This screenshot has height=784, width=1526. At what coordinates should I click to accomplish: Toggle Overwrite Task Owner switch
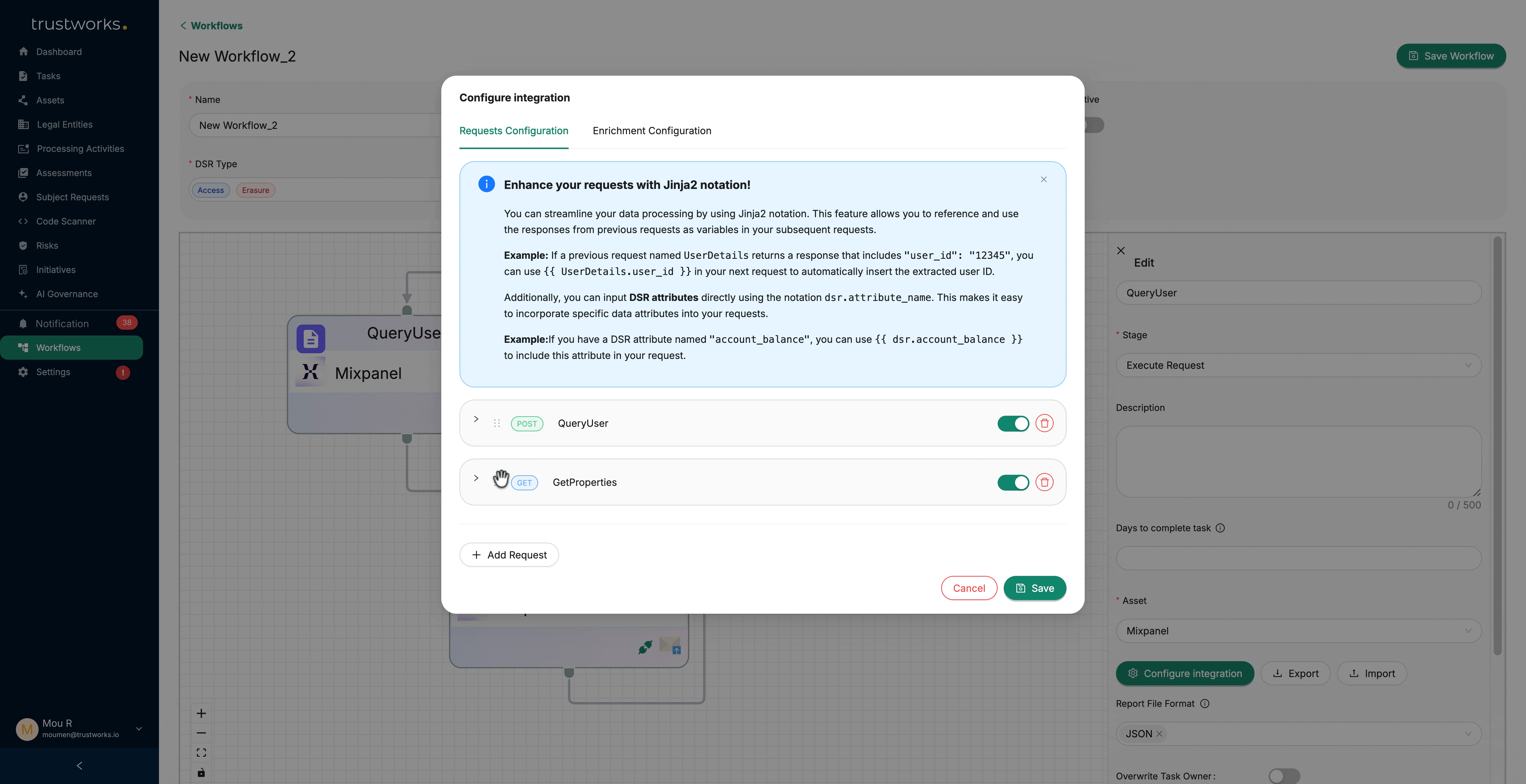point(1284,776)
